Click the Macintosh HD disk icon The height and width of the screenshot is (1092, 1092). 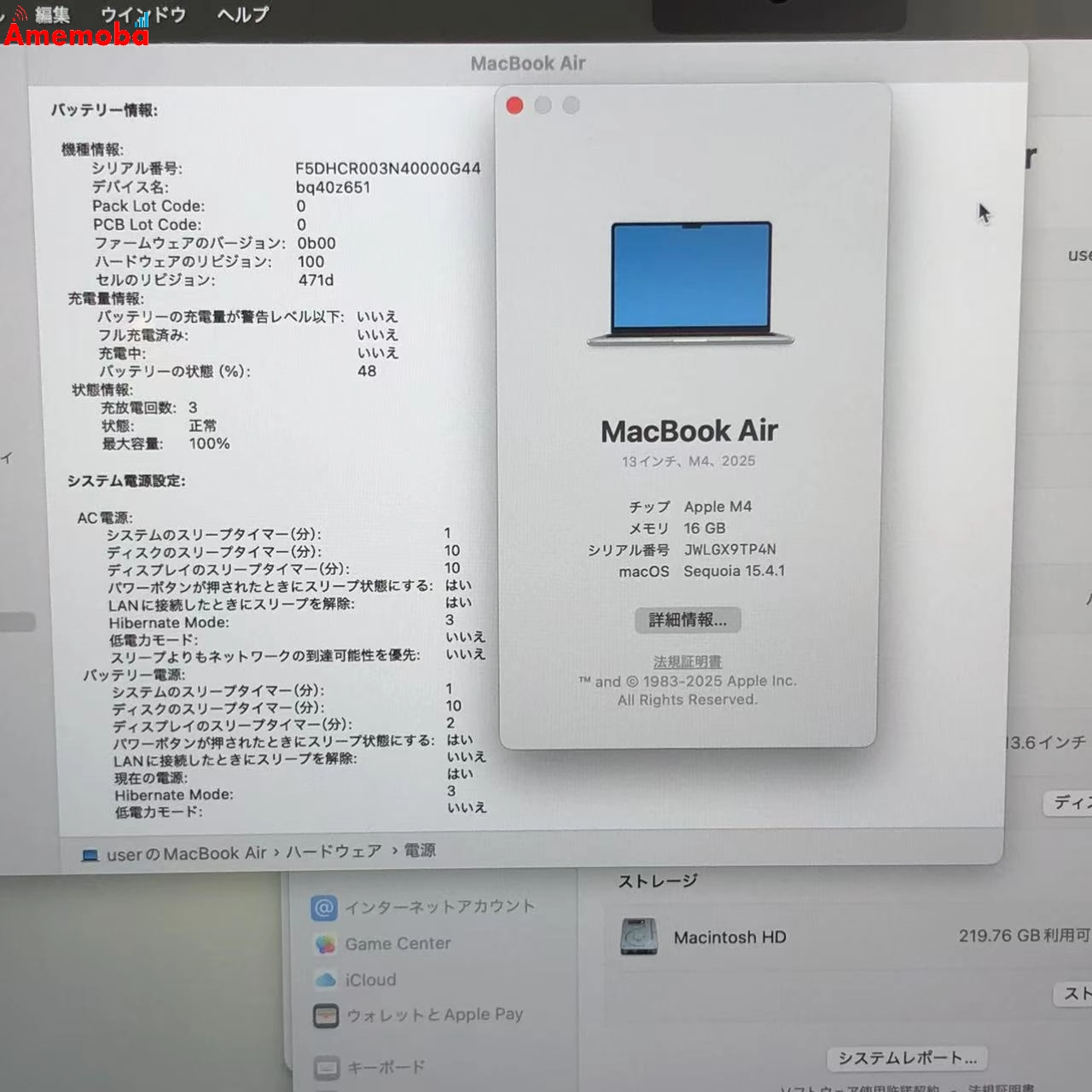tap(641, 937)
